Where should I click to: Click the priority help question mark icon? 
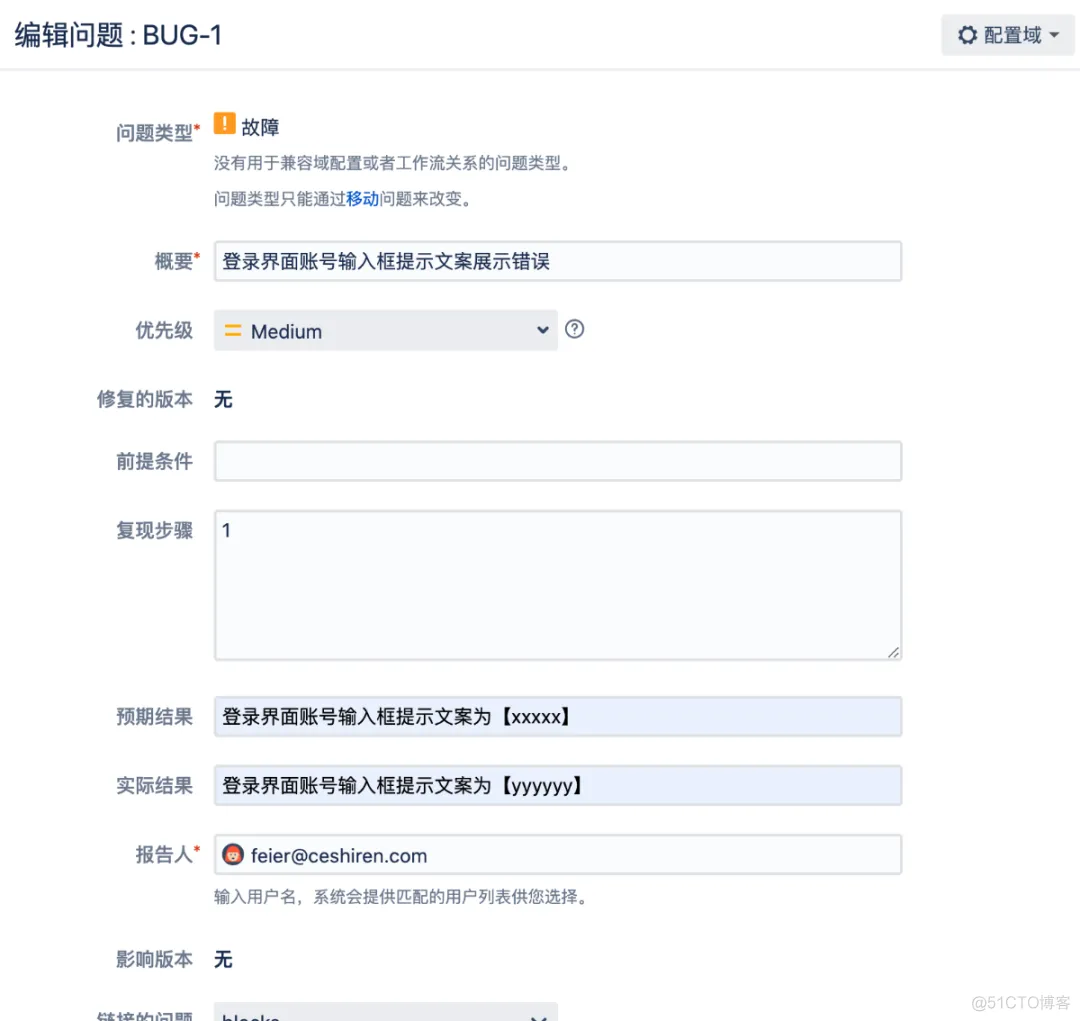point(574,329)
